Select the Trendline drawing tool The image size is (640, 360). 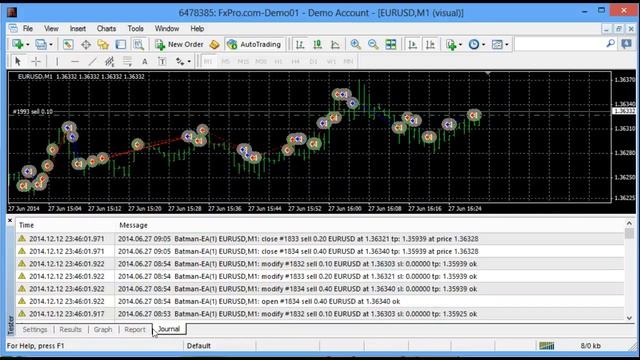pos(92,61)
